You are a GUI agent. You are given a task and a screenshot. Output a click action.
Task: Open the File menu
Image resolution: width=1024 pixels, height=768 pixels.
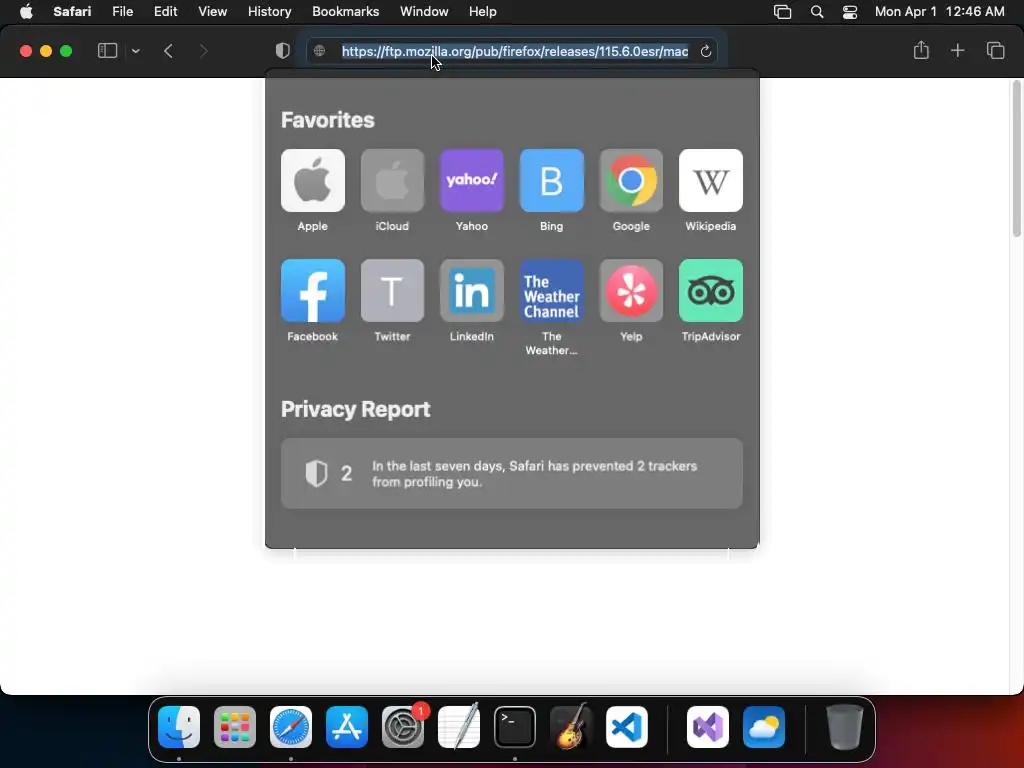pyautogui.click(x=122, y=12)
